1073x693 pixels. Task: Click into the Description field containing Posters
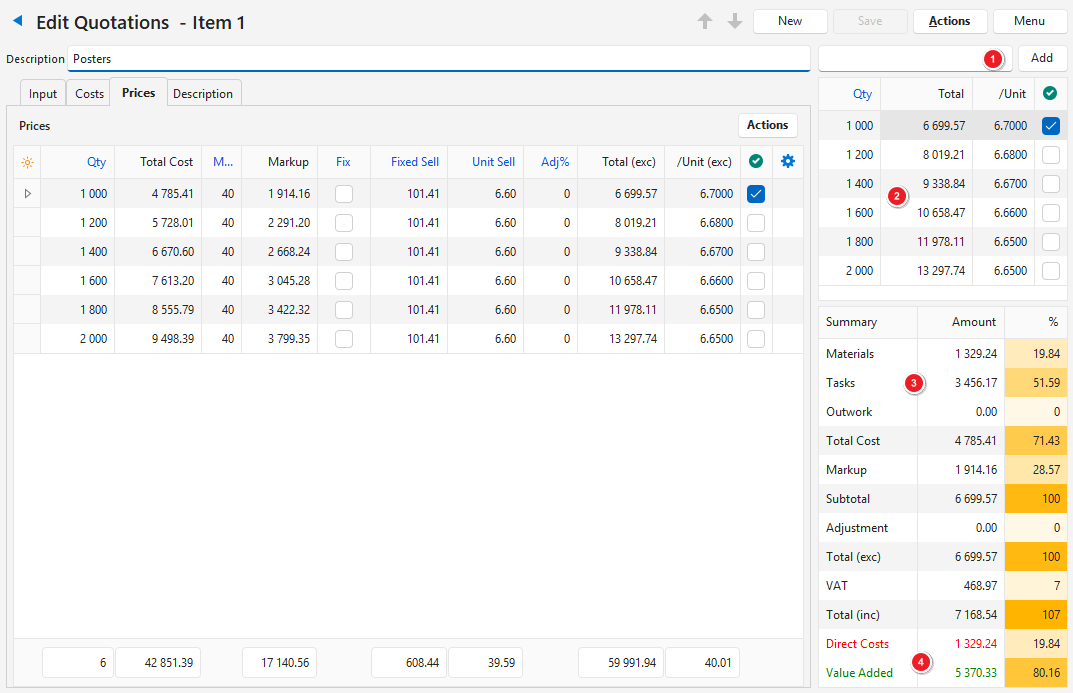pos(438,59)
